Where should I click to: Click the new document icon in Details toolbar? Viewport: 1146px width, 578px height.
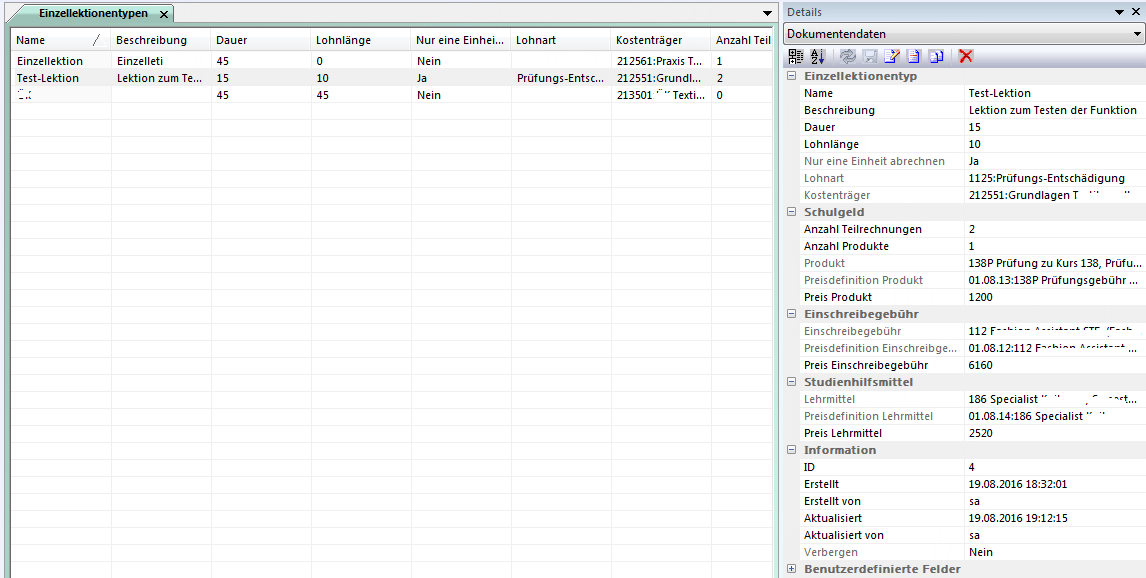point(913,56)
